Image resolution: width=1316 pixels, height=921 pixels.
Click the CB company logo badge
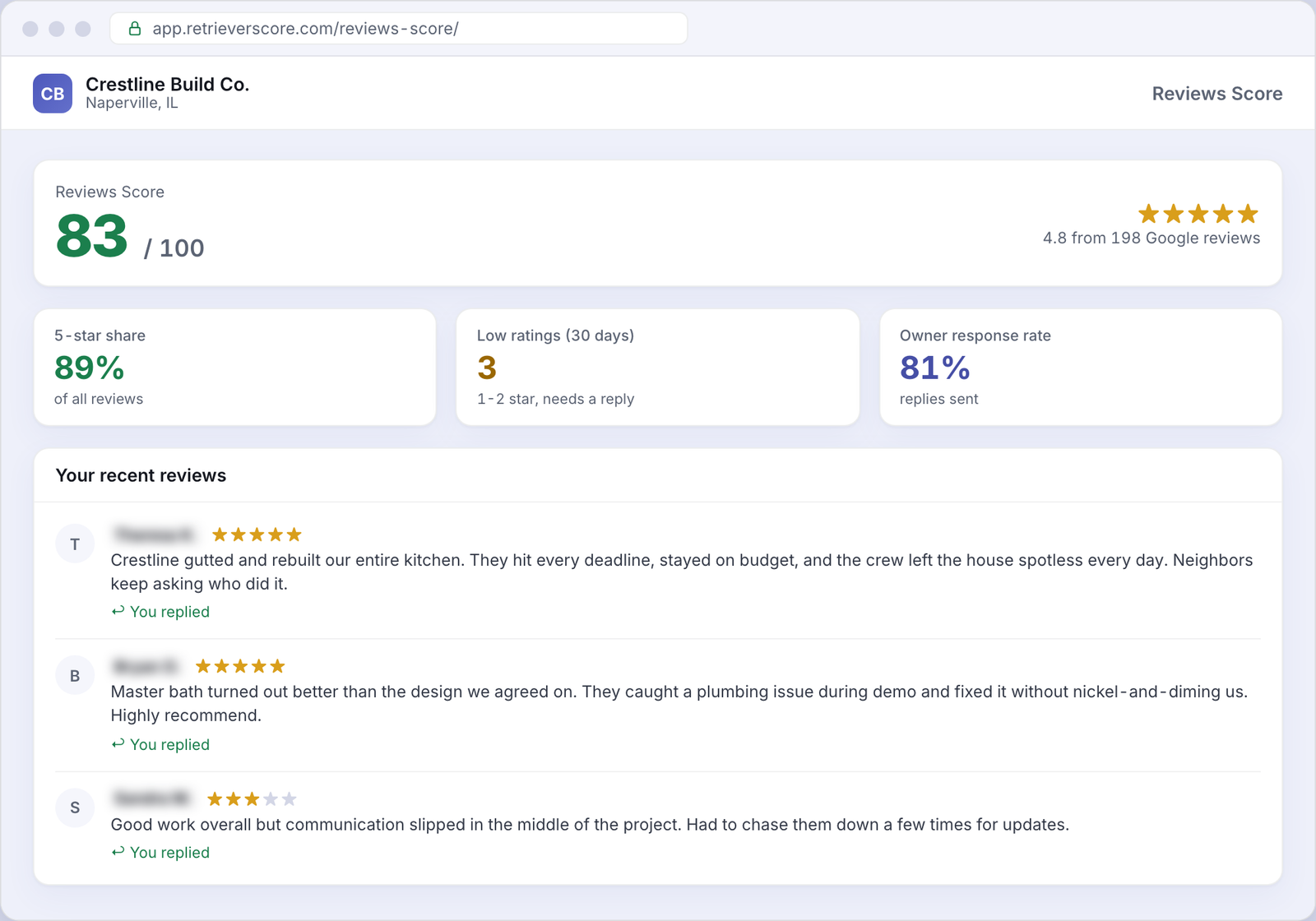(53, 94)
